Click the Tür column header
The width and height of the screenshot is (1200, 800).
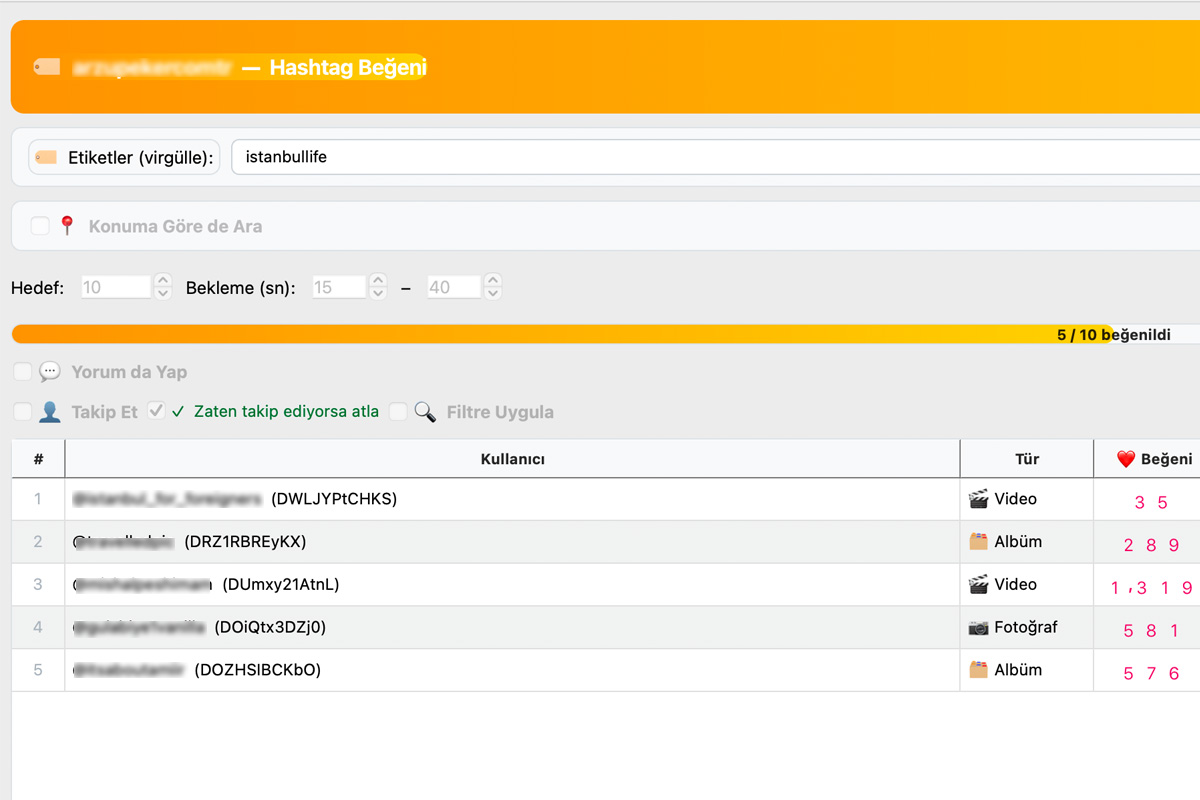click(1026, 459)
